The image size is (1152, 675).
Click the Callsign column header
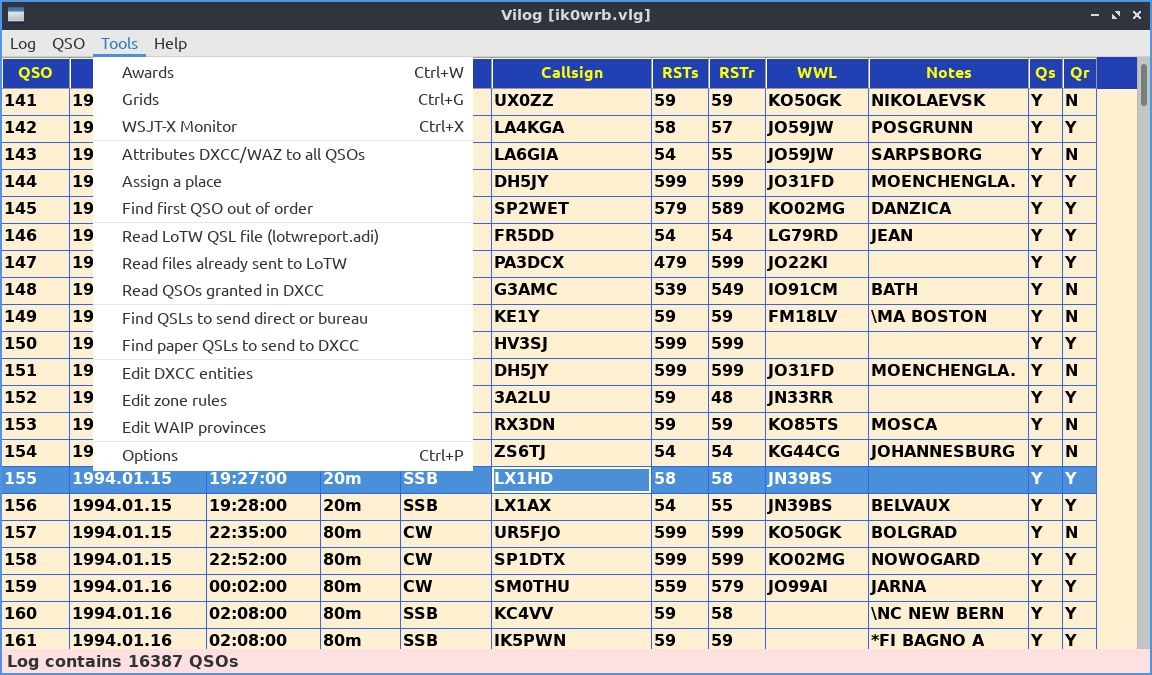click(572, 73)
